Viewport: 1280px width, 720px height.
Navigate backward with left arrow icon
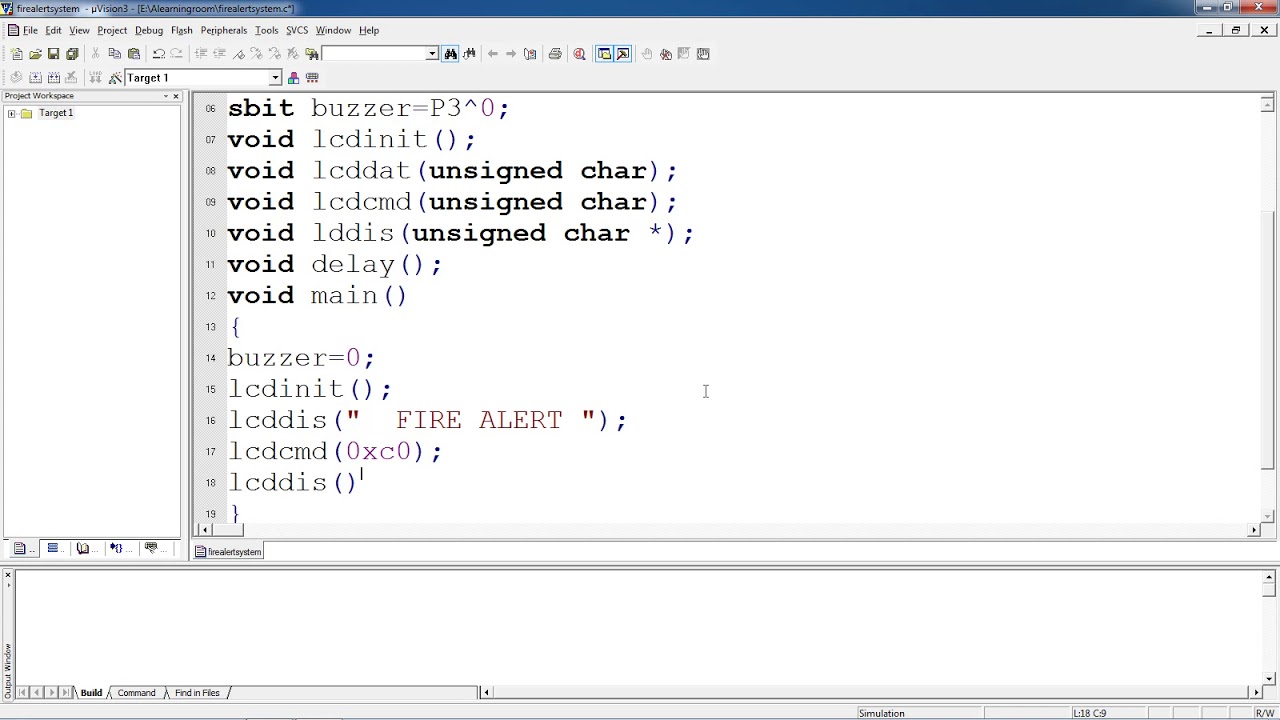coord(492,54)
